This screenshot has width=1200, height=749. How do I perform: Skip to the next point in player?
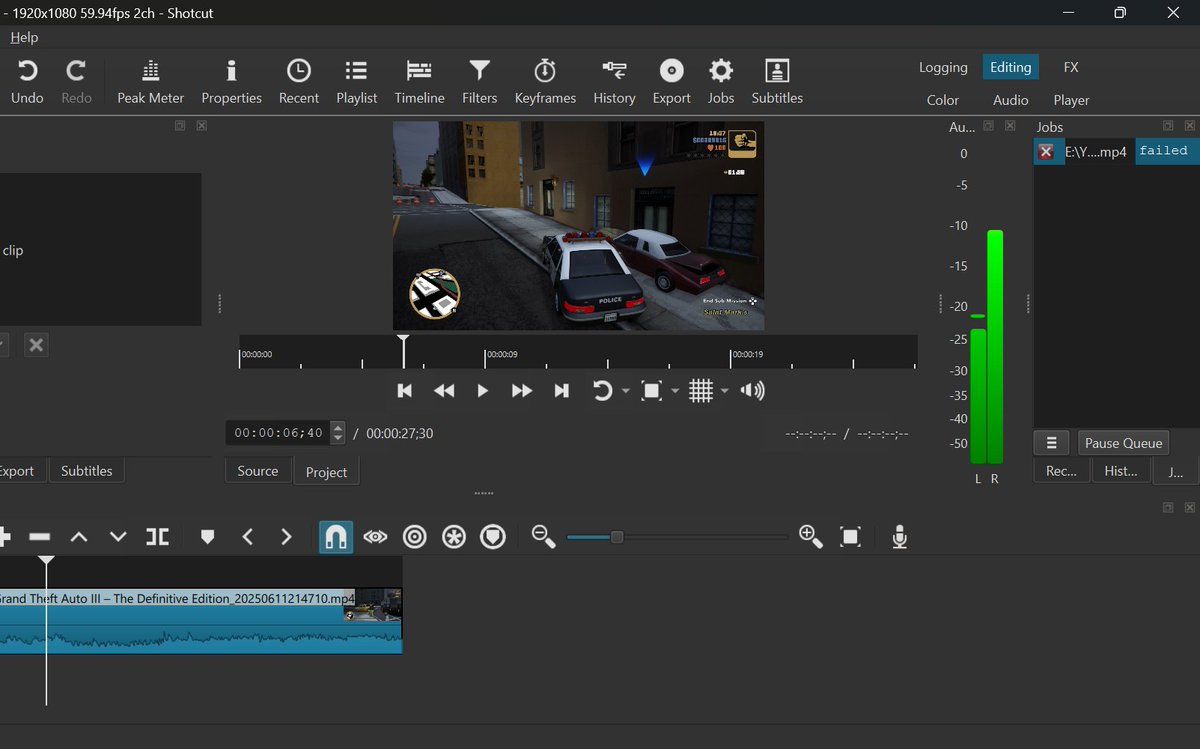click(561, 391)
